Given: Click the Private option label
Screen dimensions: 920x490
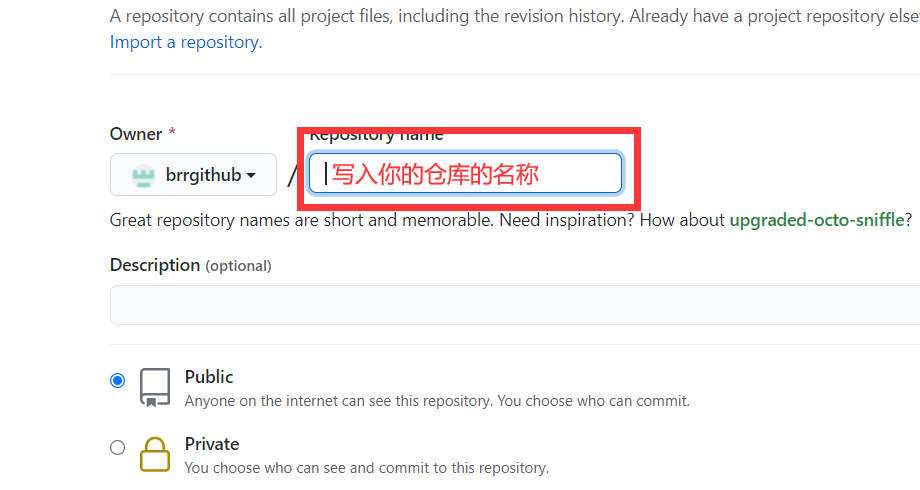Looking at the screenshot, I should (x=212, y=444).
